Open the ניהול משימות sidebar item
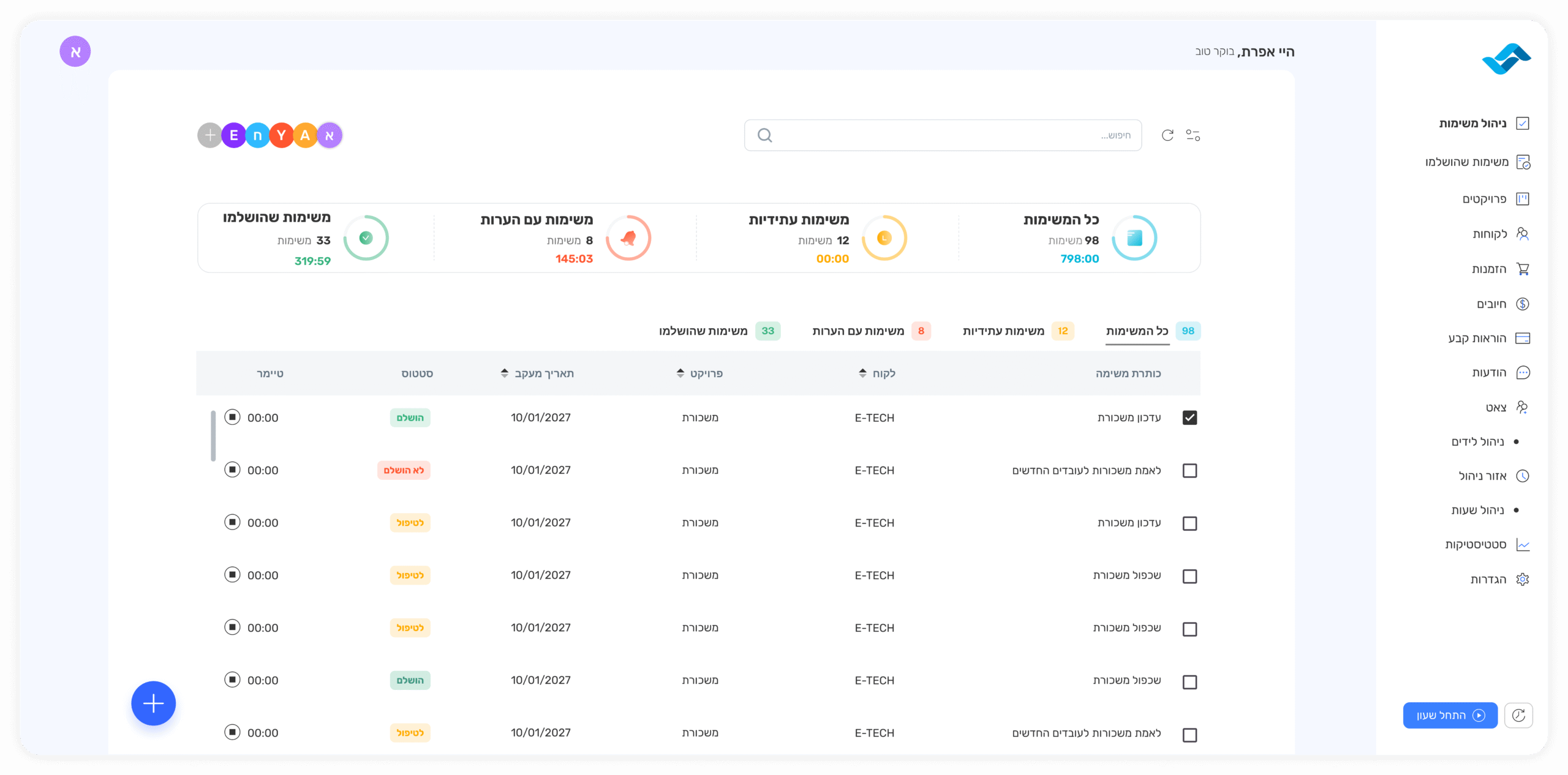 pyautogui.click(x=1472, y=124)
